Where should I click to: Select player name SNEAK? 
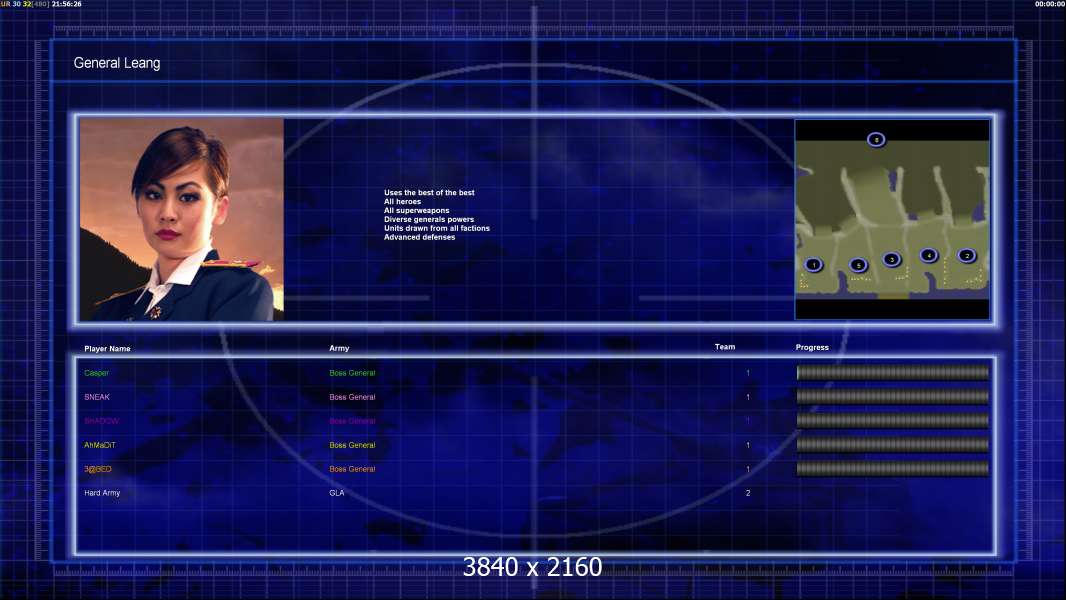(97, 397)
